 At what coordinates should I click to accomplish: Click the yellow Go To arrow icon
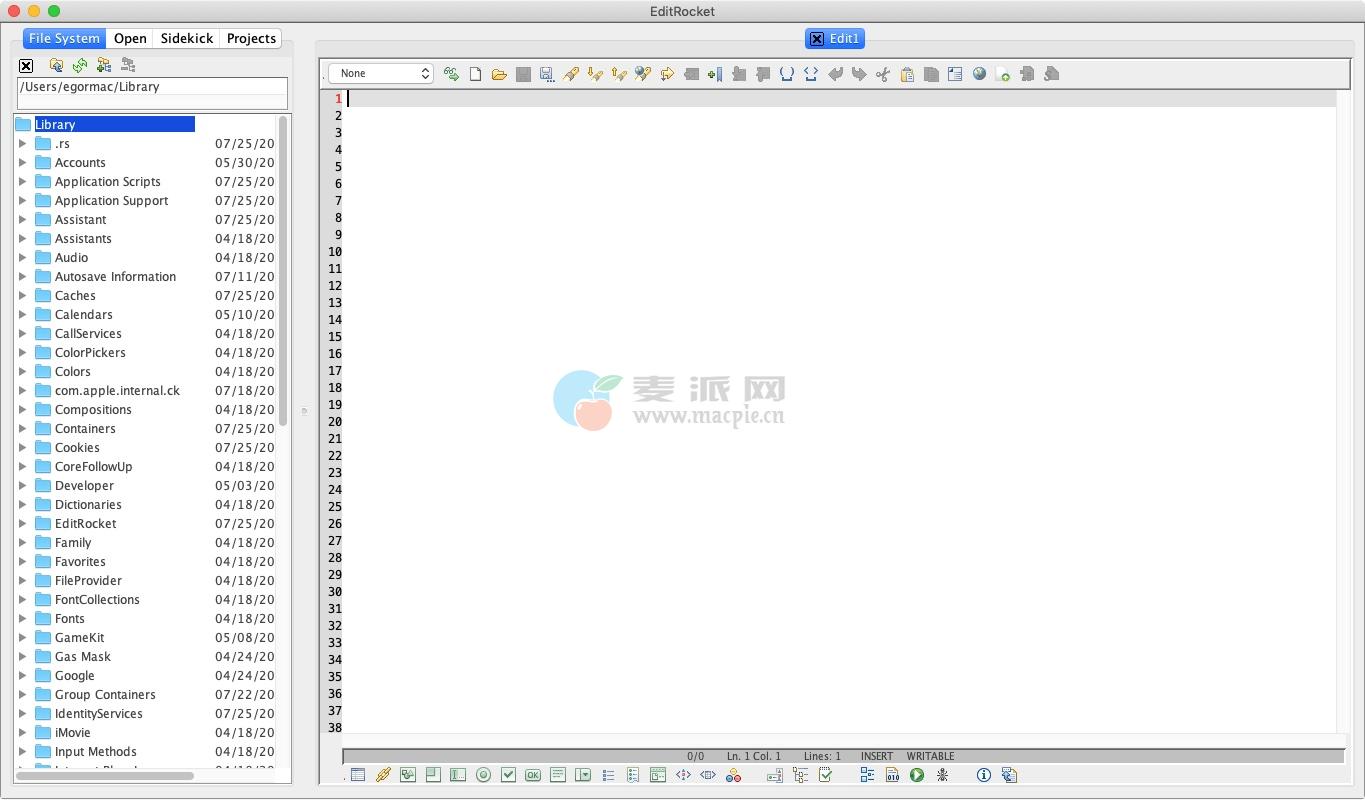click(x=667, y=74)
